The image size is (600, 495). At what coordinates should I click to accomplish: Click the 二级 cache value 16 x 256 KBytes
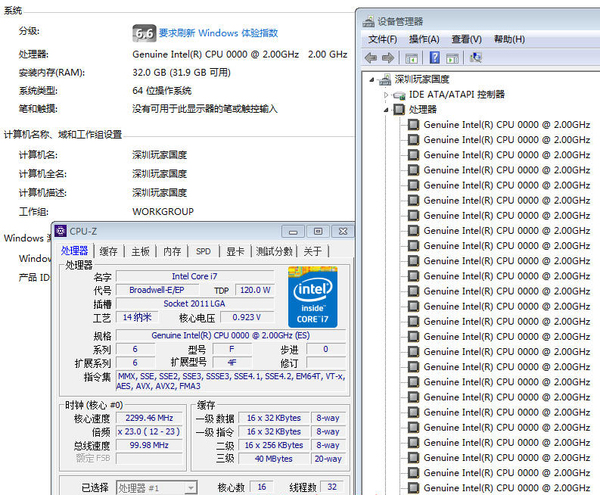[274, 445]
